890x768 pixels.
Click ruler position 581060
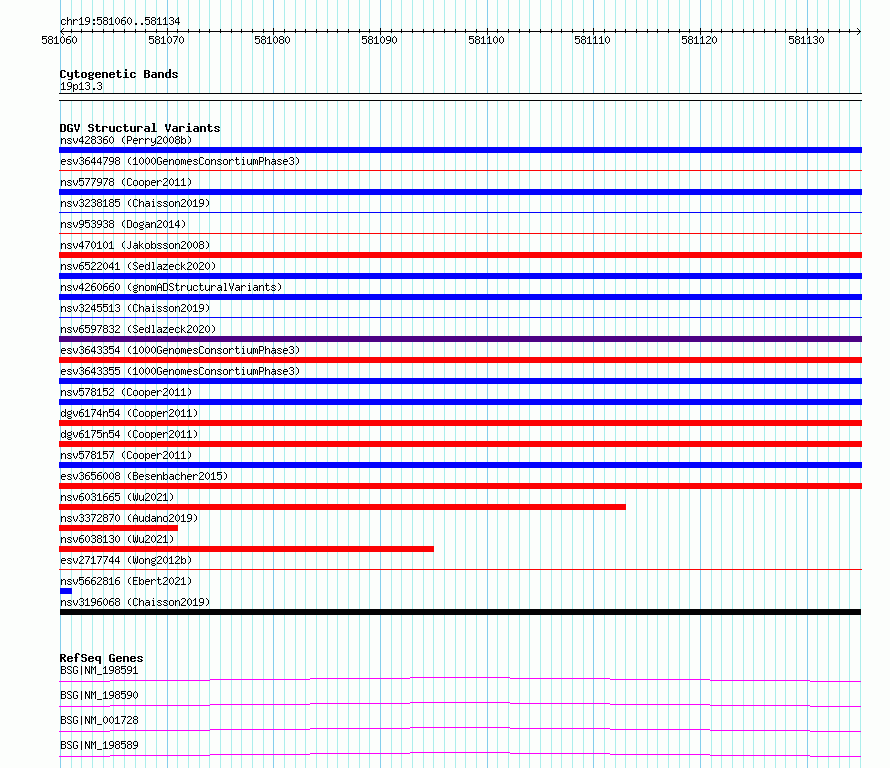(x=60, y=40)
